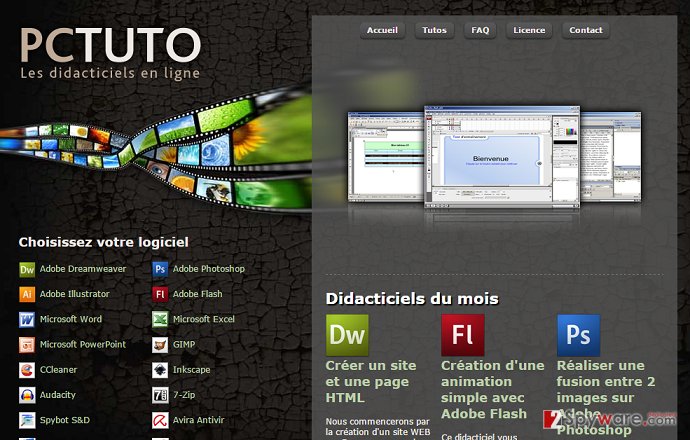Open the Adobe Dreamweaver text link
690x440 pixels.
(83, 269)
